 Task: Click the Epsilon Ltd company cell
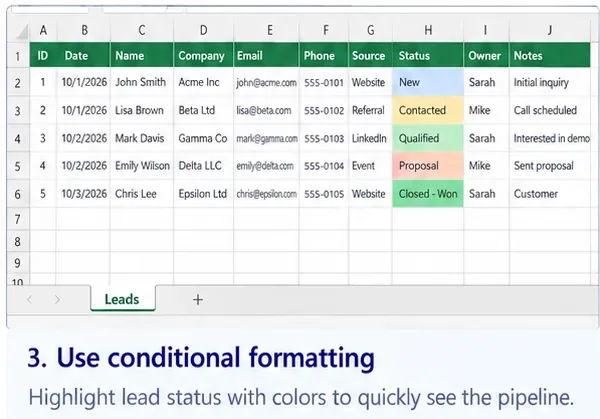[x=204, y=194]
